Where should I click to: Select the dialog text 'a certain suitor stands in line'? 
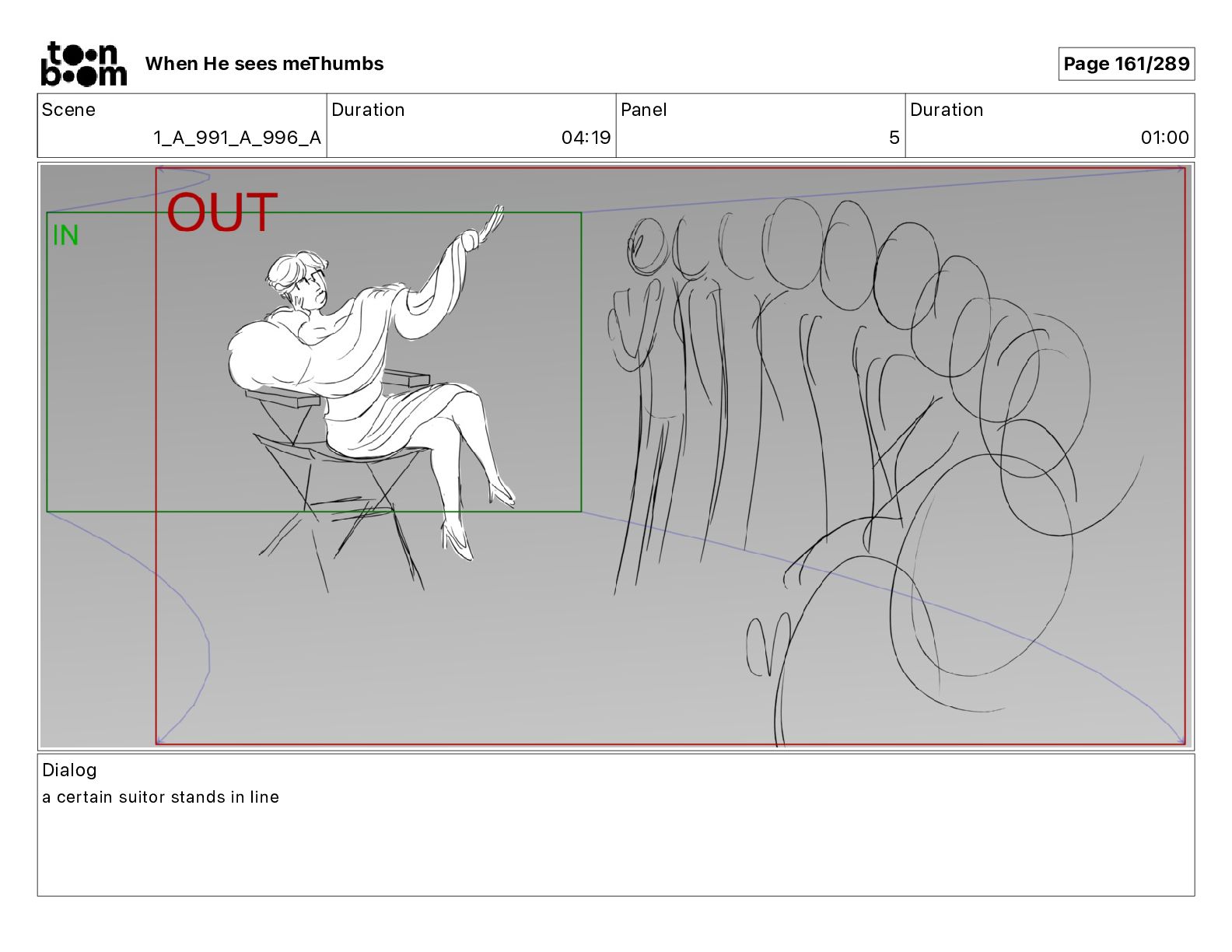click(160, 797)
